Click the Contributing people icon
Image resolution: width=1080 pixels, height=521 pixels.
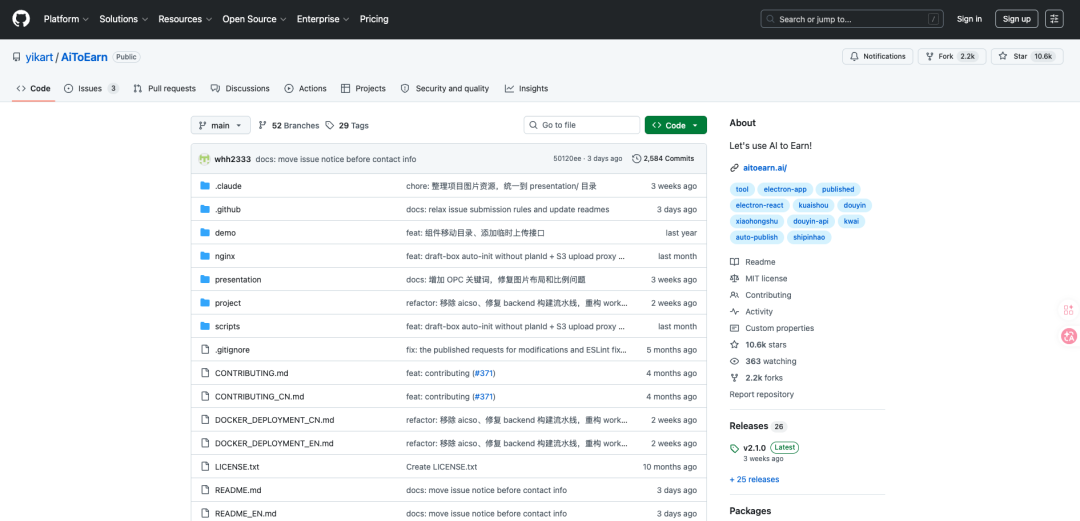point(734,295)
